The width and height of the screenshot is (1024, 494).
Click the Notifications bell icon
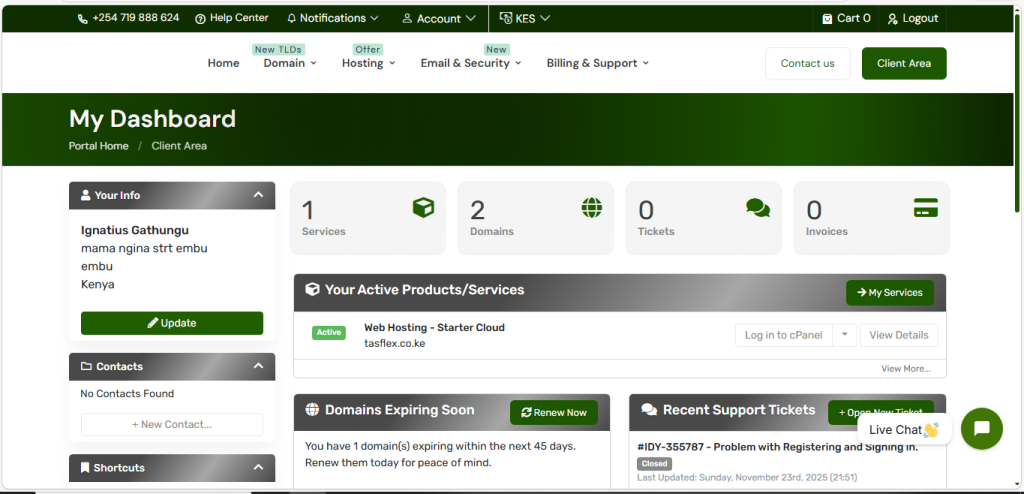(x=292, y=18)
